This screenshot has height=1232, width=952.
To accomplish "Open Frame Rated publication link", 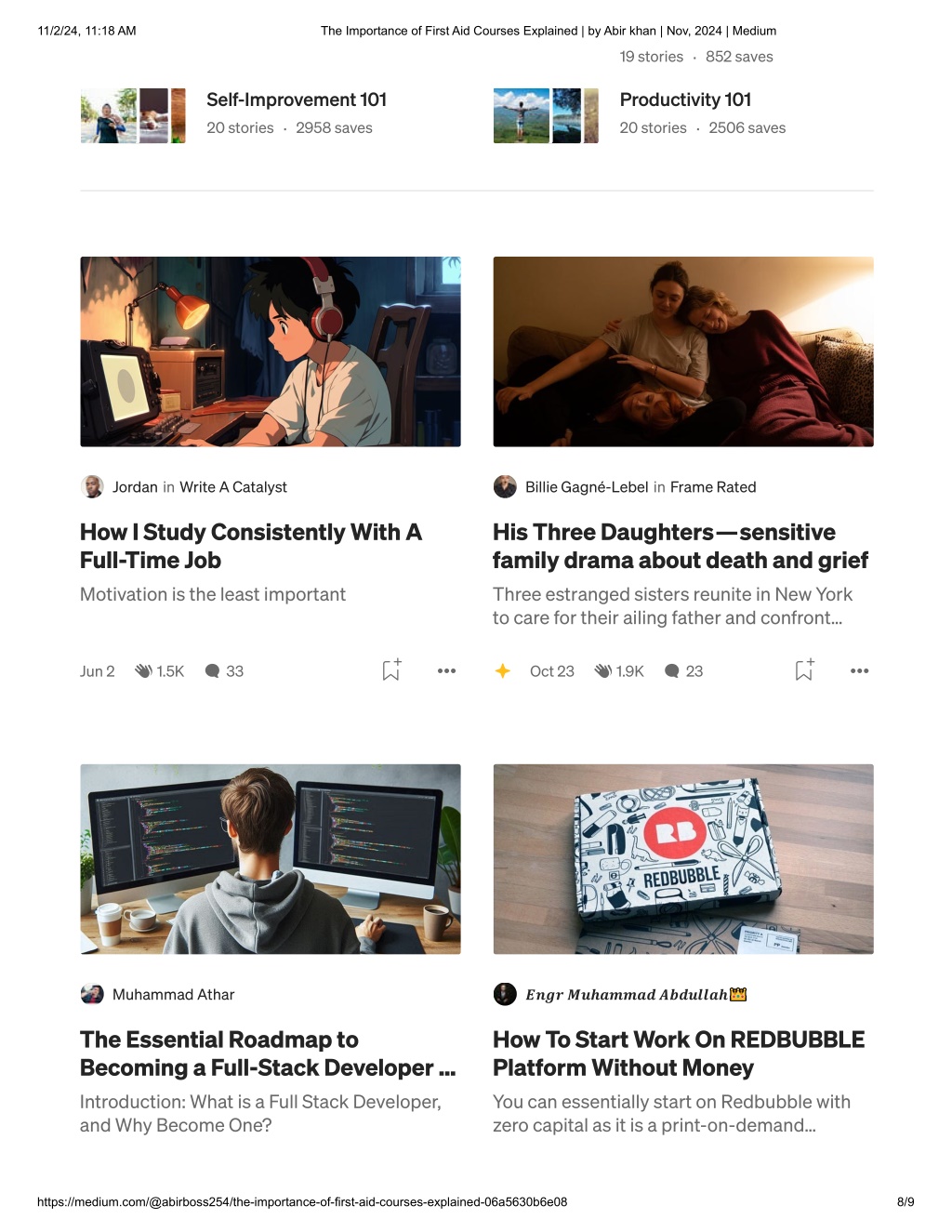I will pos(713,487).
